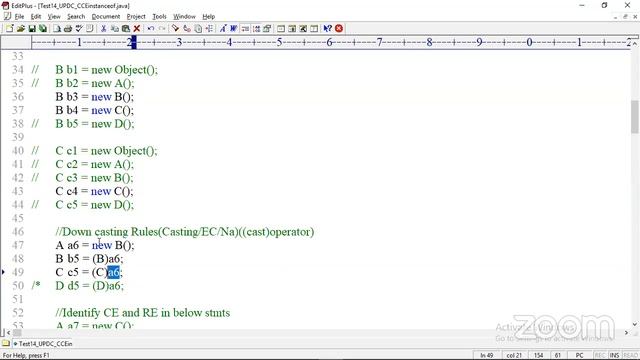This screenshot has height=360, width=640.
Task: Undo the last edit
Action: (x=151, y=29)
